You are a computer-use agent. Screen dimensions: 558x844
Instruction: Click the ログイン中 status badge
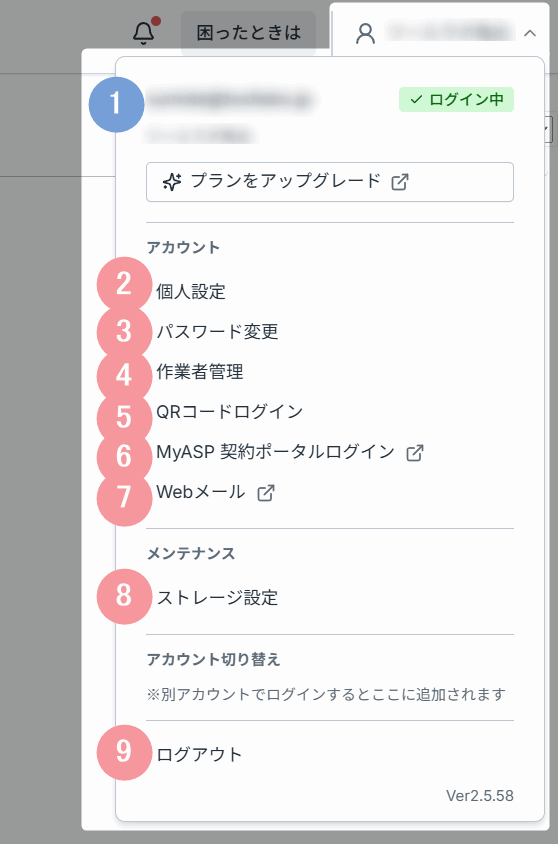[456, 100]
